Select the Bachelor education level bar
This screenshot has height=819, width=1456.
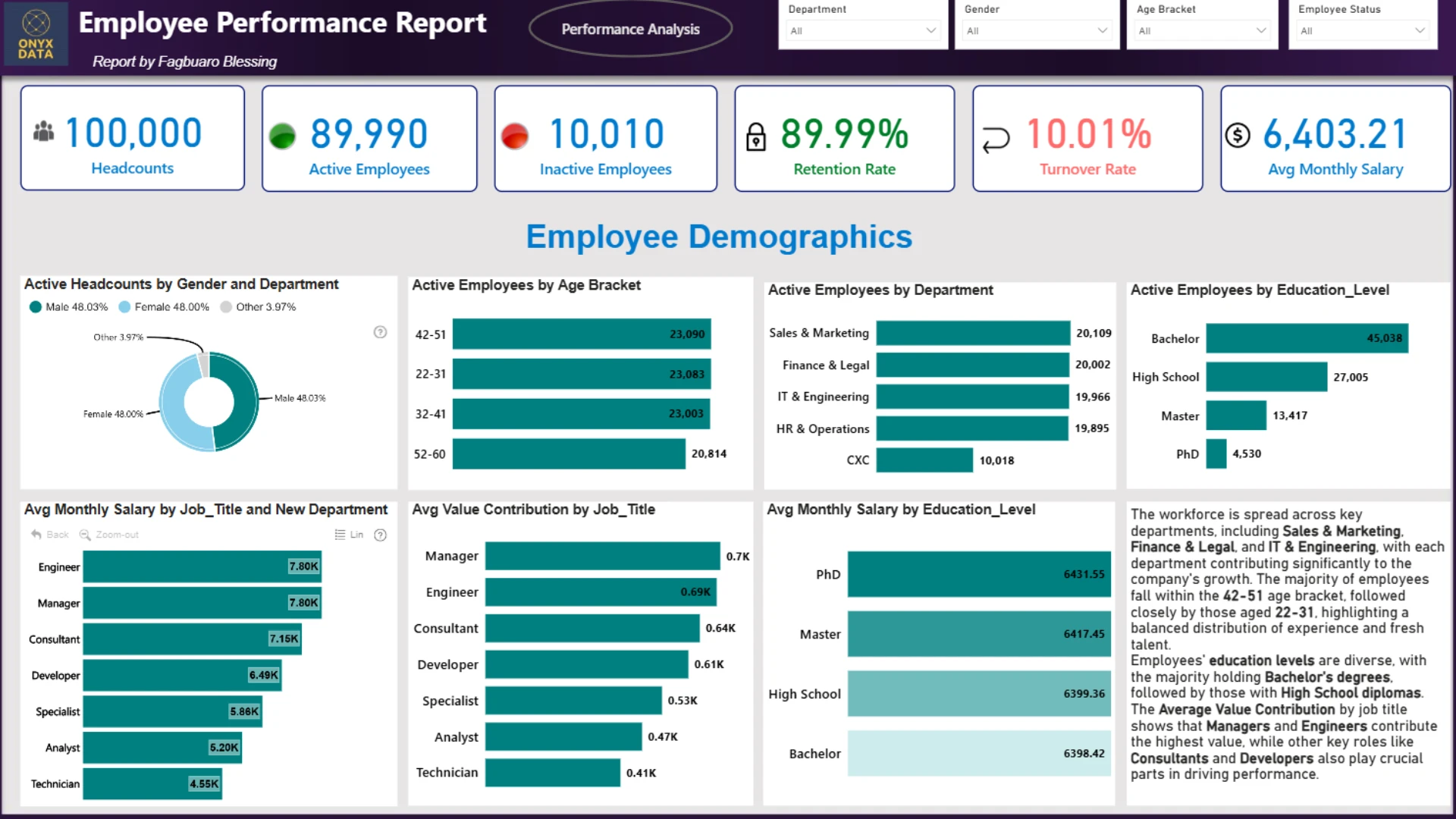[x=1307, y=338]
